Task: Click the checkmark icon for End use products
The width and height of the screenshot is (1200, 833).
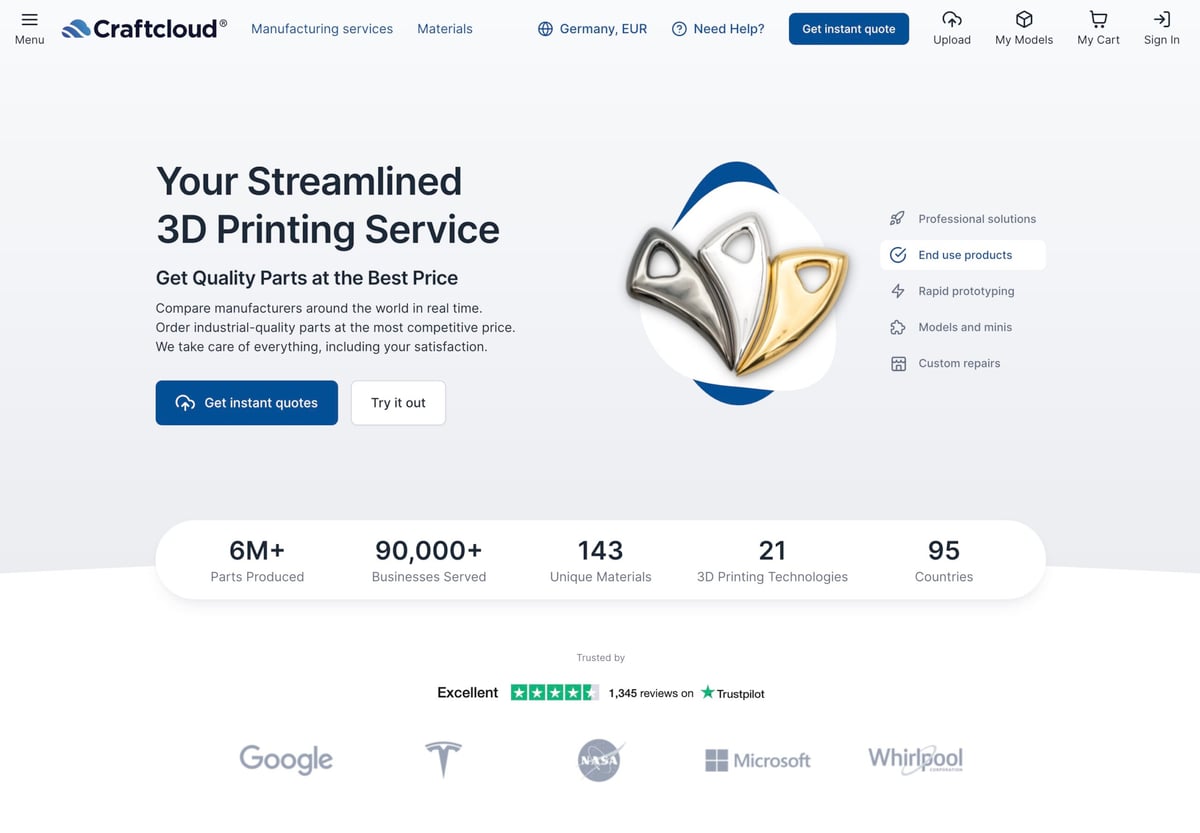Action: tap(898, 255)
